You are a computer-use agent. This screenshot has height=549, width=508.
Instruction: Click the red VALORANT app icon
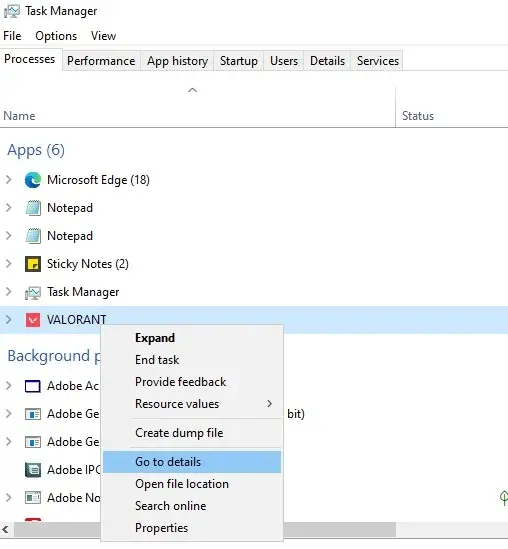[33, 320]
